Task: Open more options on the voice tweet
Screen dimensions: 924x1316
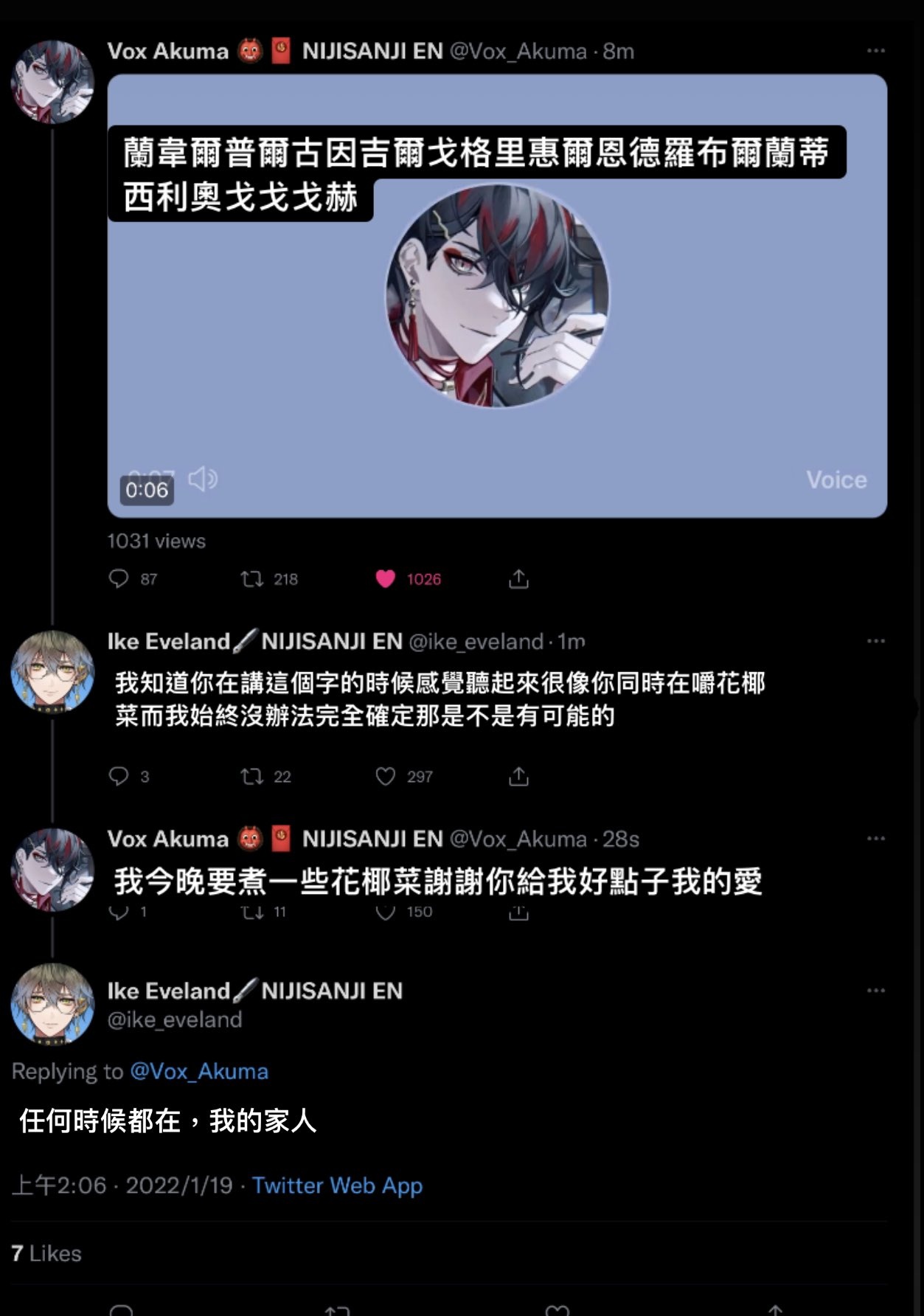Action: [x=876, y=51]
